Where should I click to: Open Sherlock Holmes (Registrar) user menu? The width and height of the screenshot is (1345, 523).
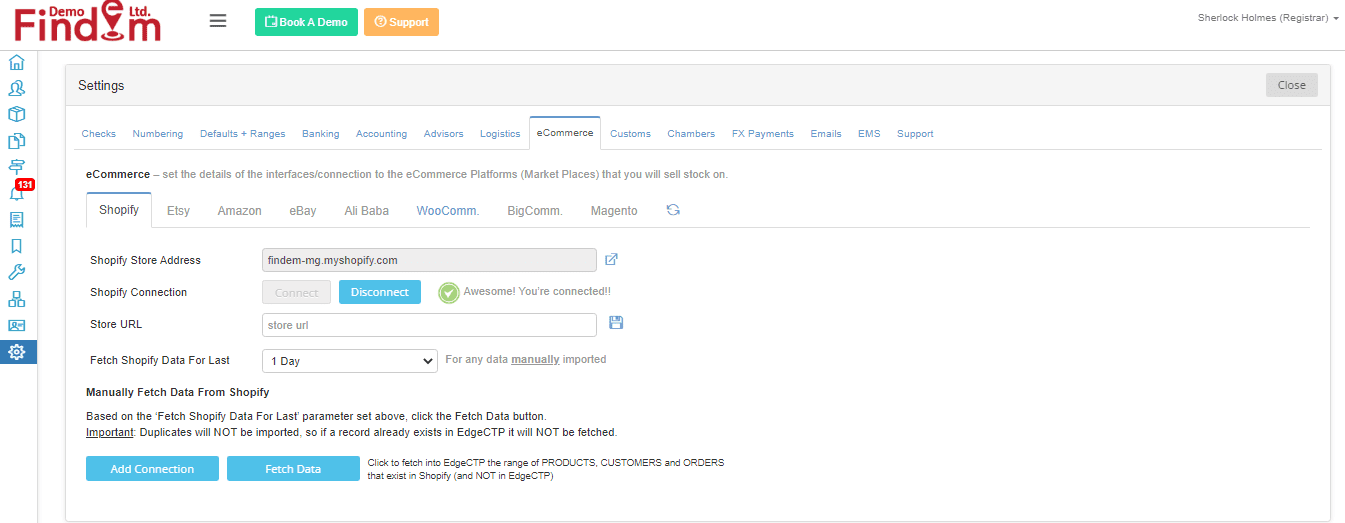point(1268,18)
